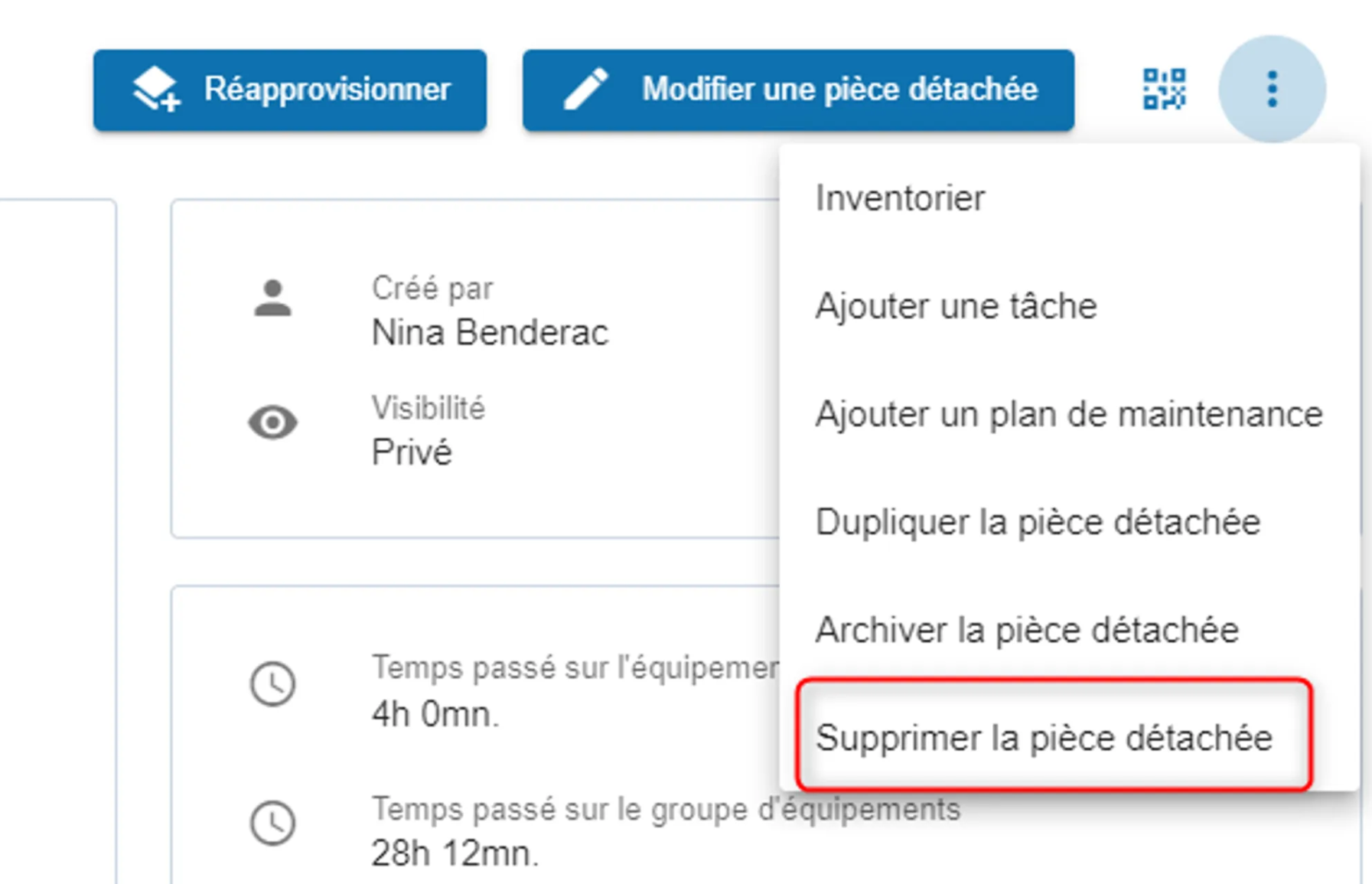
Task: Click the pencil edit icon
Action: tap(586, 90)
